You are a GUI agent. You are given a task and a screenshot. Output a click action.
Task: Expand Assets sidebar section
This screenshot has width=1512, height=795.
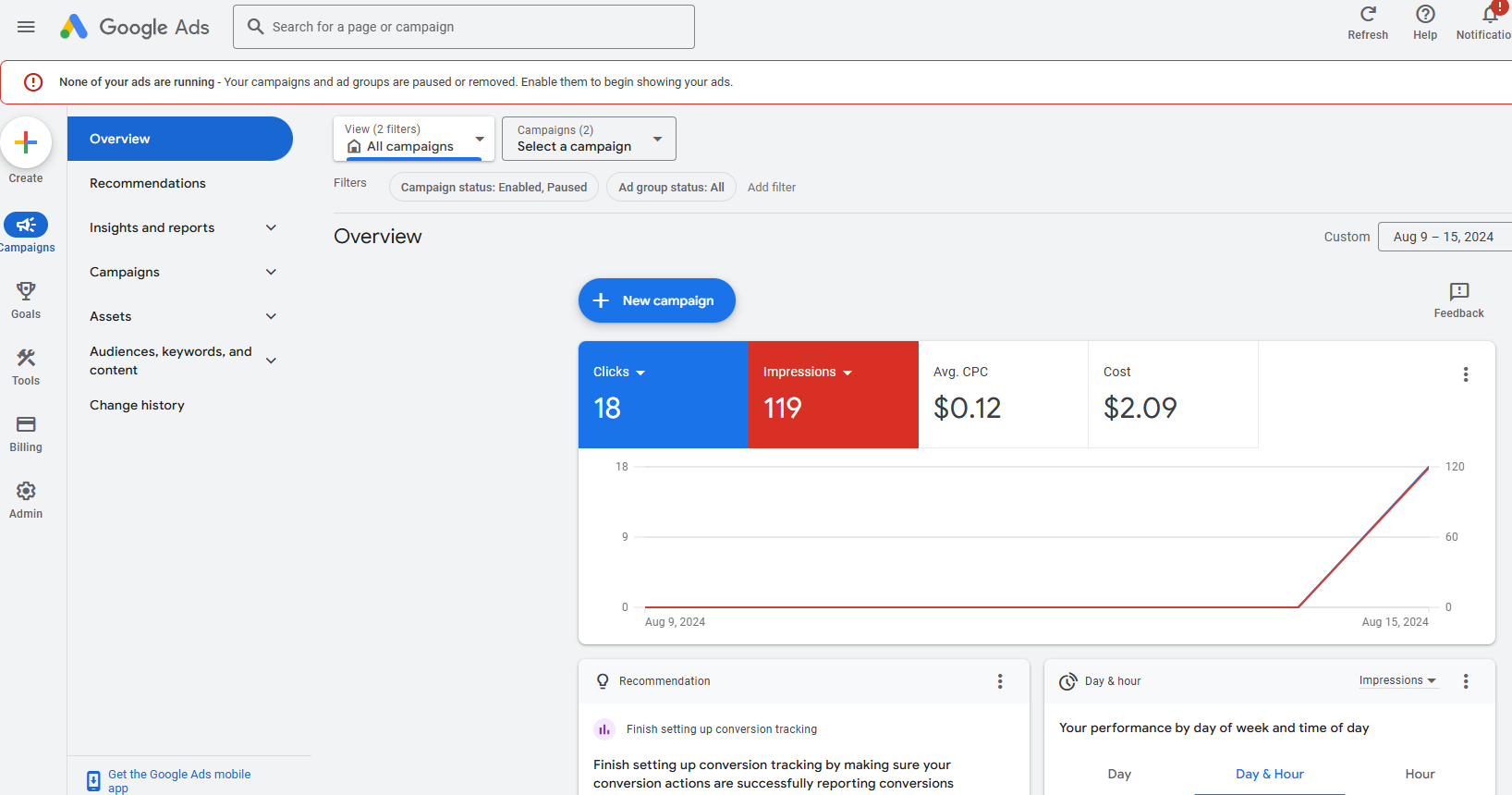tap(271, 316)
